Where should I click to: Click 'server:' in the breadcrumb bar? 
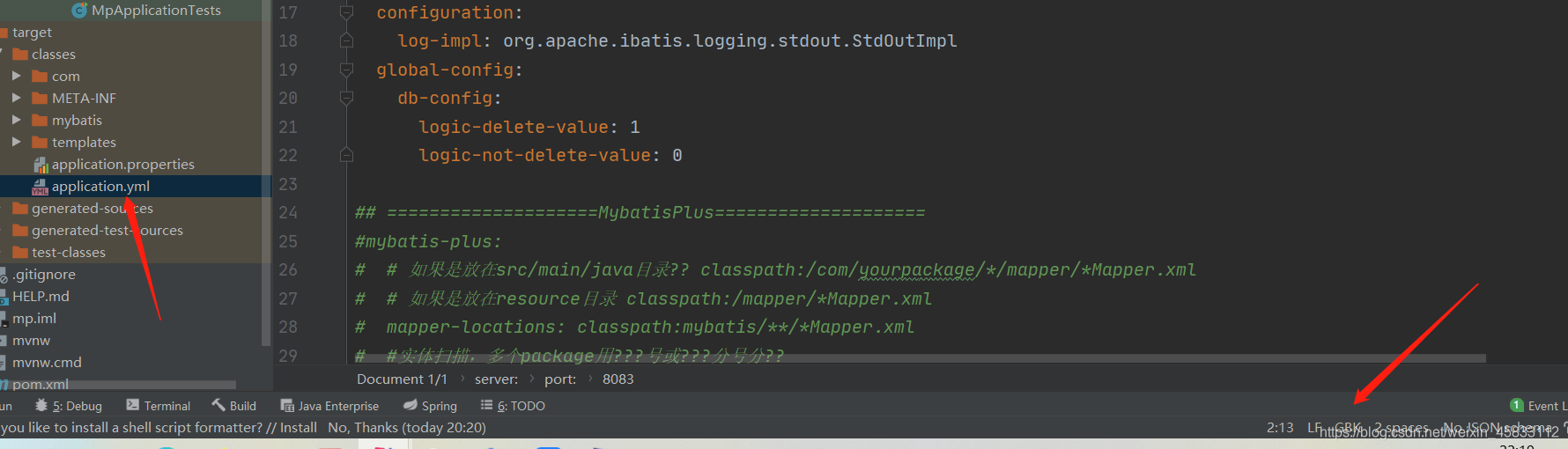[x=497, y=379]
